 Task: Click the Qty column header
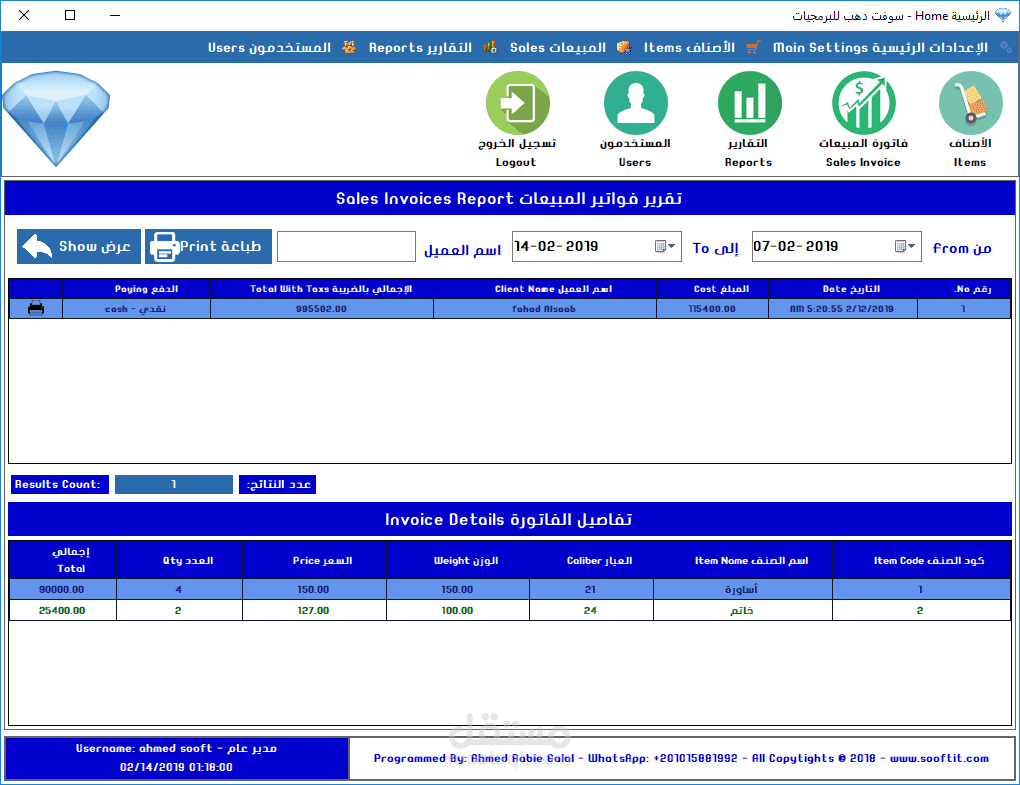point(179,560)
